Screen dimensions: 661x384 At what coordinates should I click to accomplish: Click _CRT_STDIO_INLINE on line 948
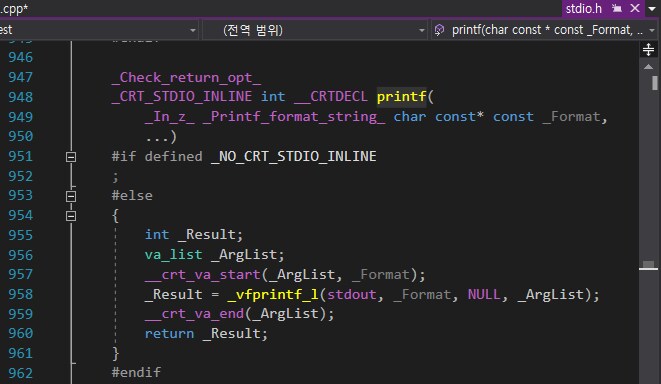pyautogui.click(x=182, y=97)
